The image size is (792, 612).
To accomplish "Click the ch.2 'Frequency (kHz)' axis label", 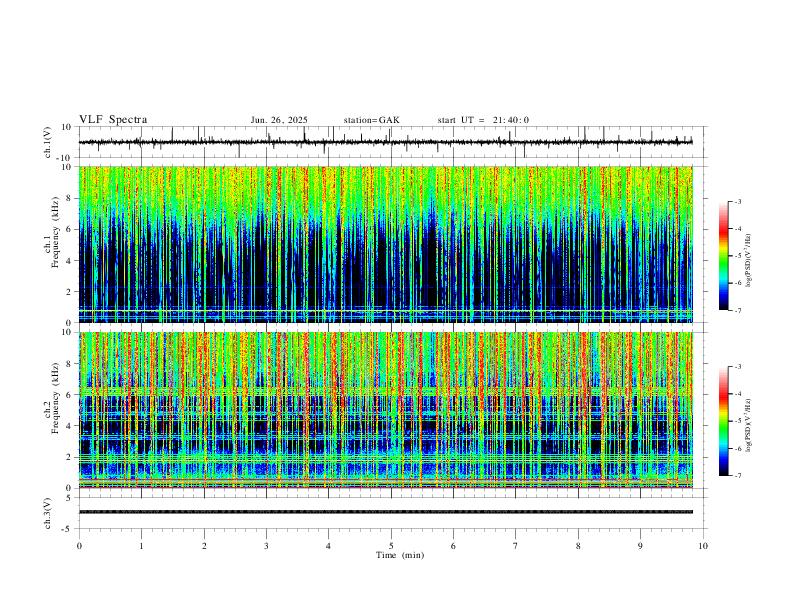I will point(56,398).
